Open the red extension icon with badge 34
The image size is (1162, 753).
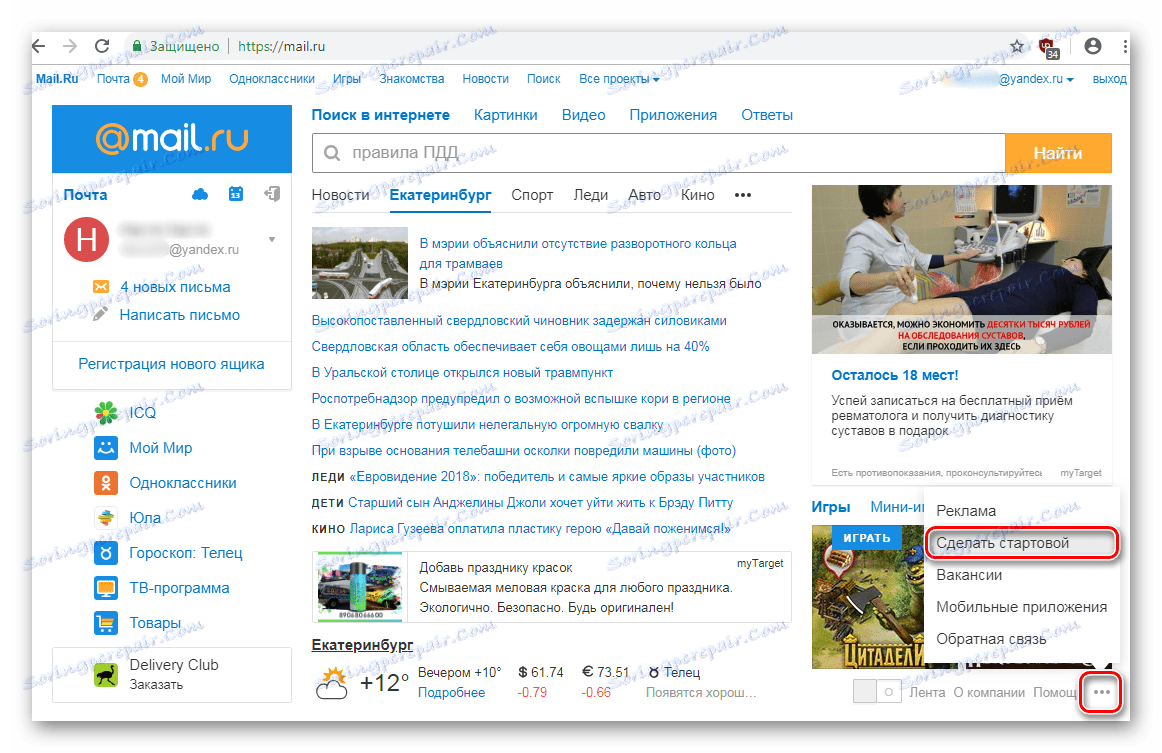click(x=1049, y=48)
